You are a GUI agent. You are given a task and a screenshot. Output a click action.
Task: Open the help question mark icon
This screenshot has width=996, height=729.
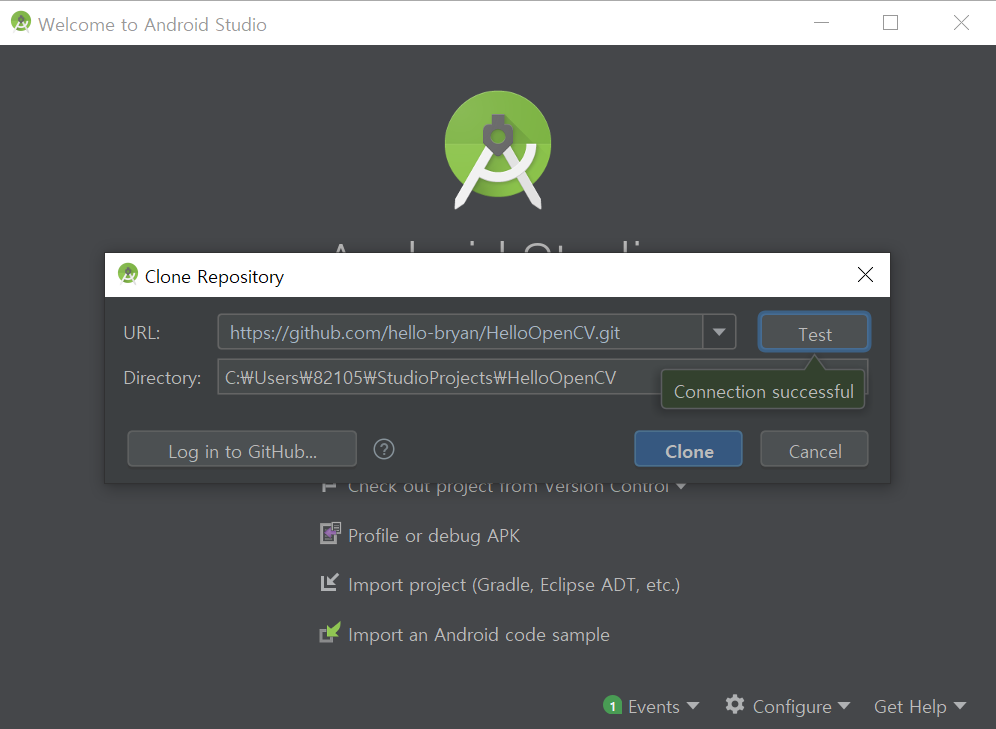(x=384, y=449)
